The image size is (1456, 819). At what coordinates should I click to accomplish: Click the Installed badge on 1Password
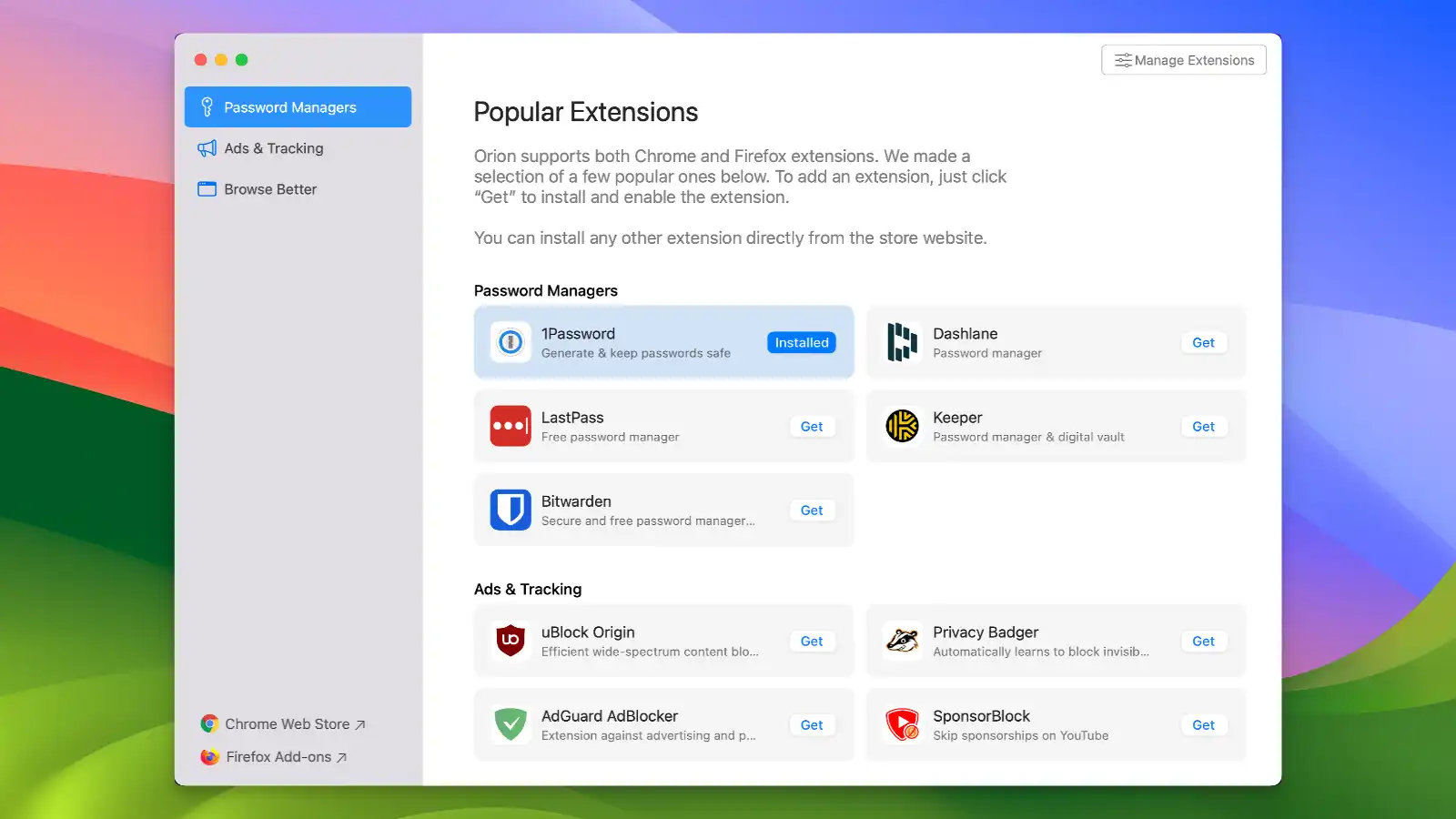point(801,342)
